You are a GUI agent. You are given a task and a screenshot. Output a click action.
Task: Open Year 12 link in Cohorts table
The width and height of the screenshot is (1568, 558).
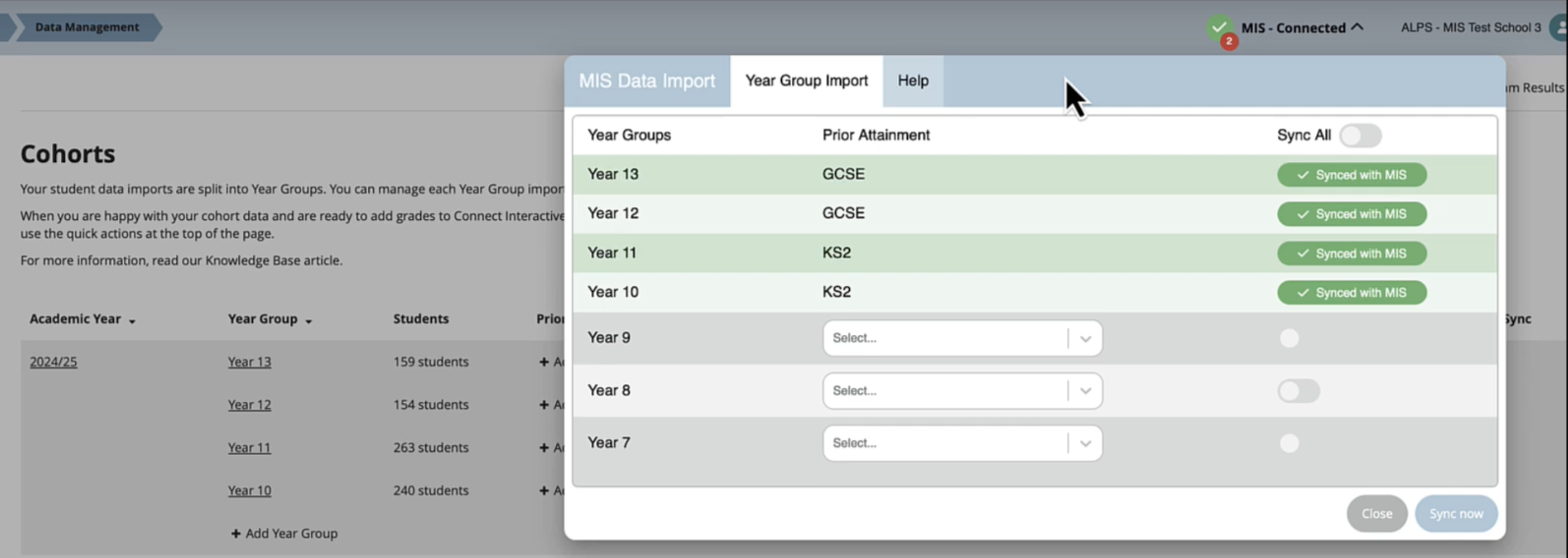[x=249, y=404]
